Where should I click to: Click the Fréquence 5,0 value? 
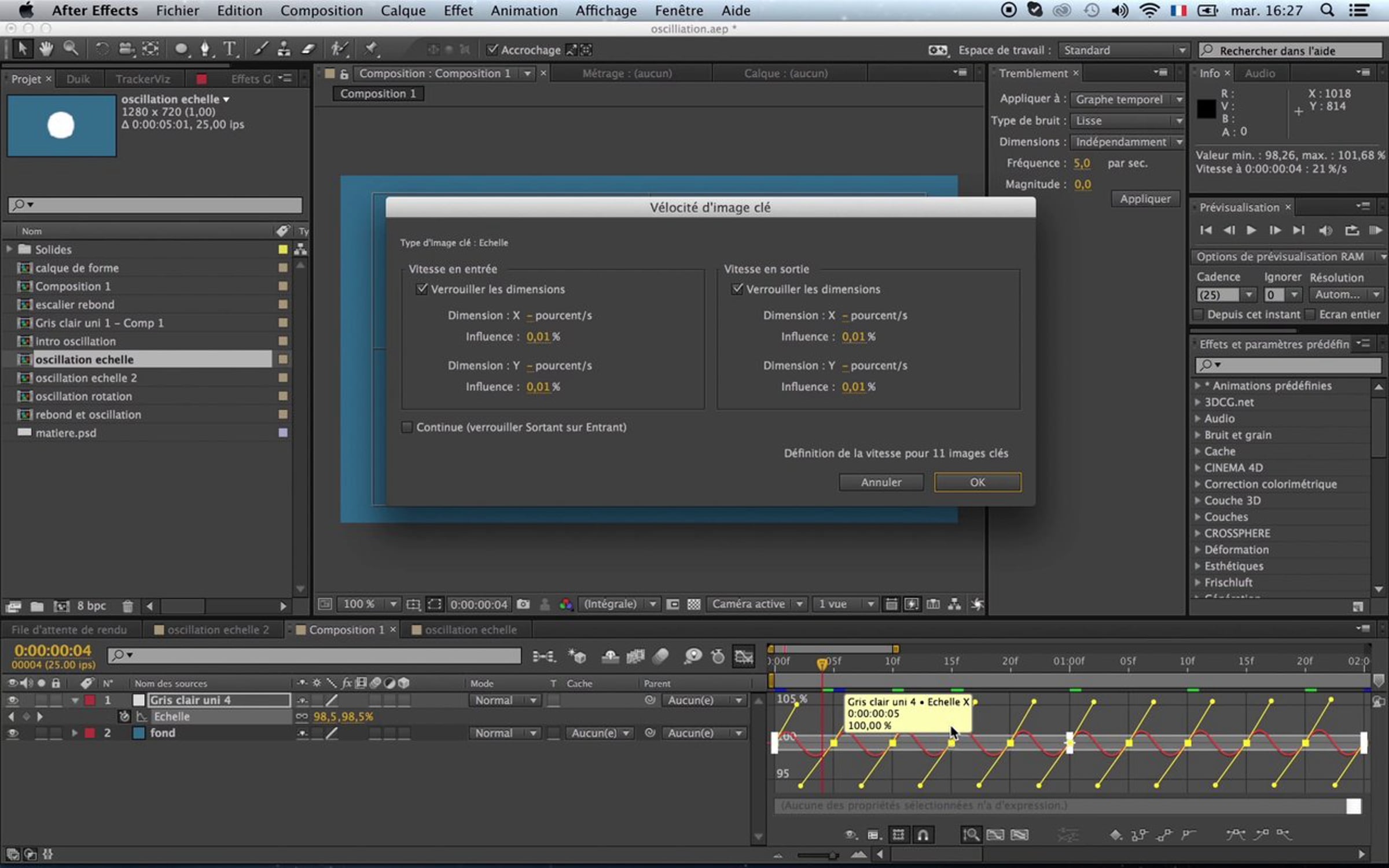pyautogui.click(x=1082, y=163)
